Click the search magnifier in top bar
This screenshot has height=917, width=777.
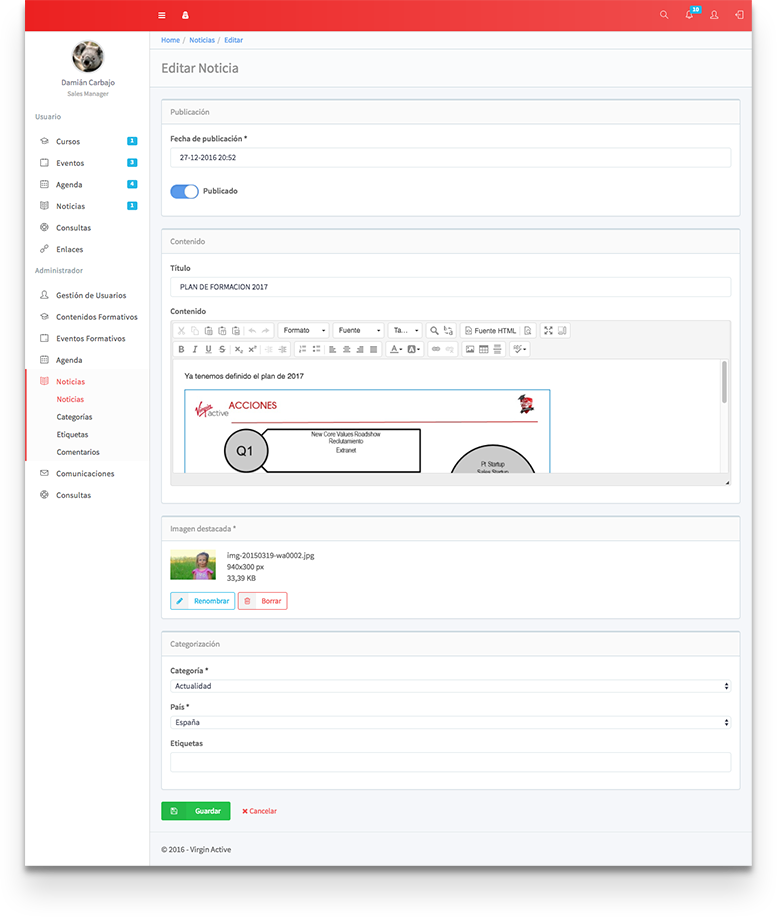click(664, 15)
